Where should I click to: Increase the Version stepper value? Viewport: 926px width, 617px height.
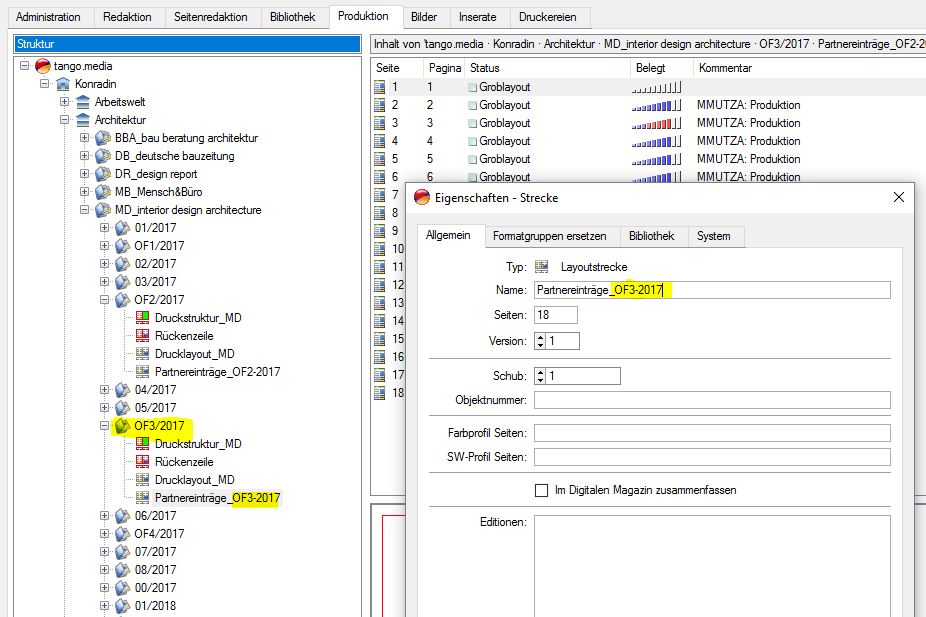pyautogui.click(x=541, y=337)
